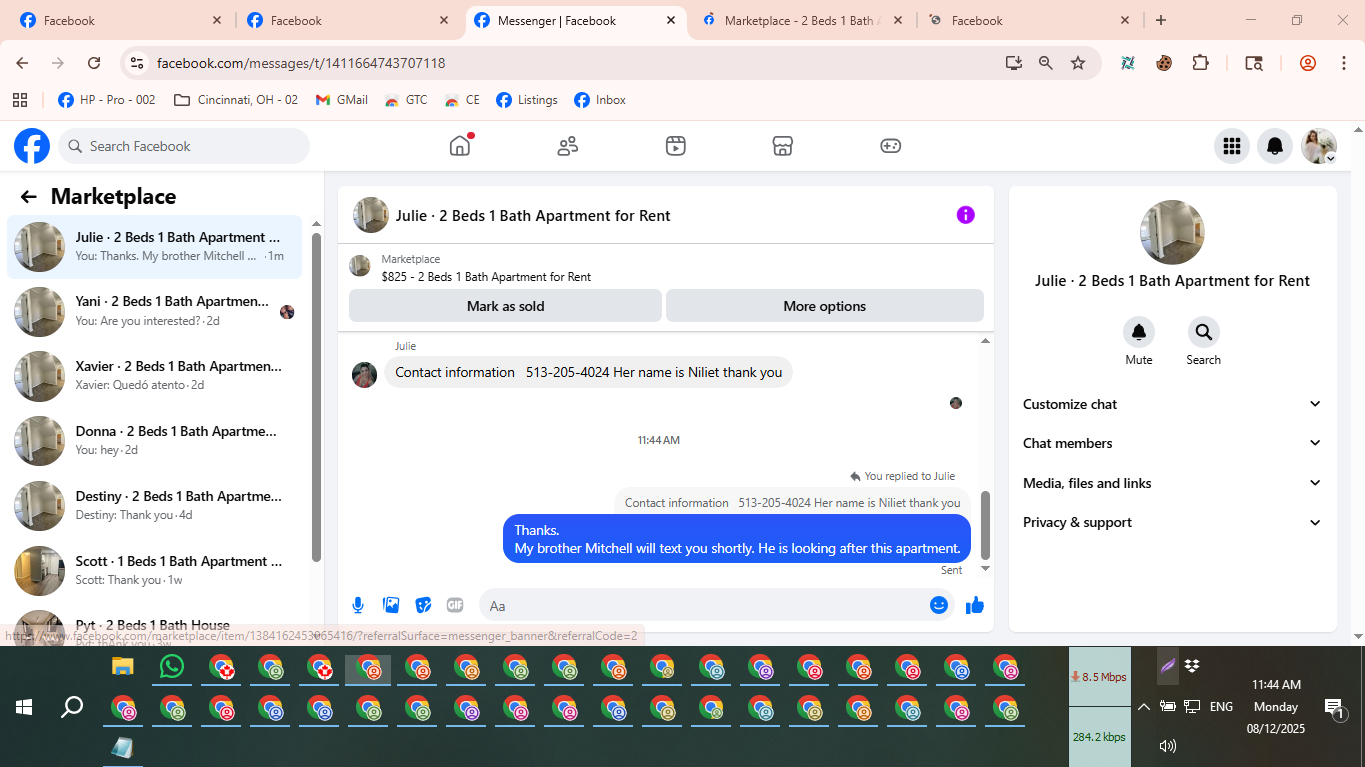This screenshot has width=1365, height=767.
Task: Expand Chat members section
Action: (1172, 443)
